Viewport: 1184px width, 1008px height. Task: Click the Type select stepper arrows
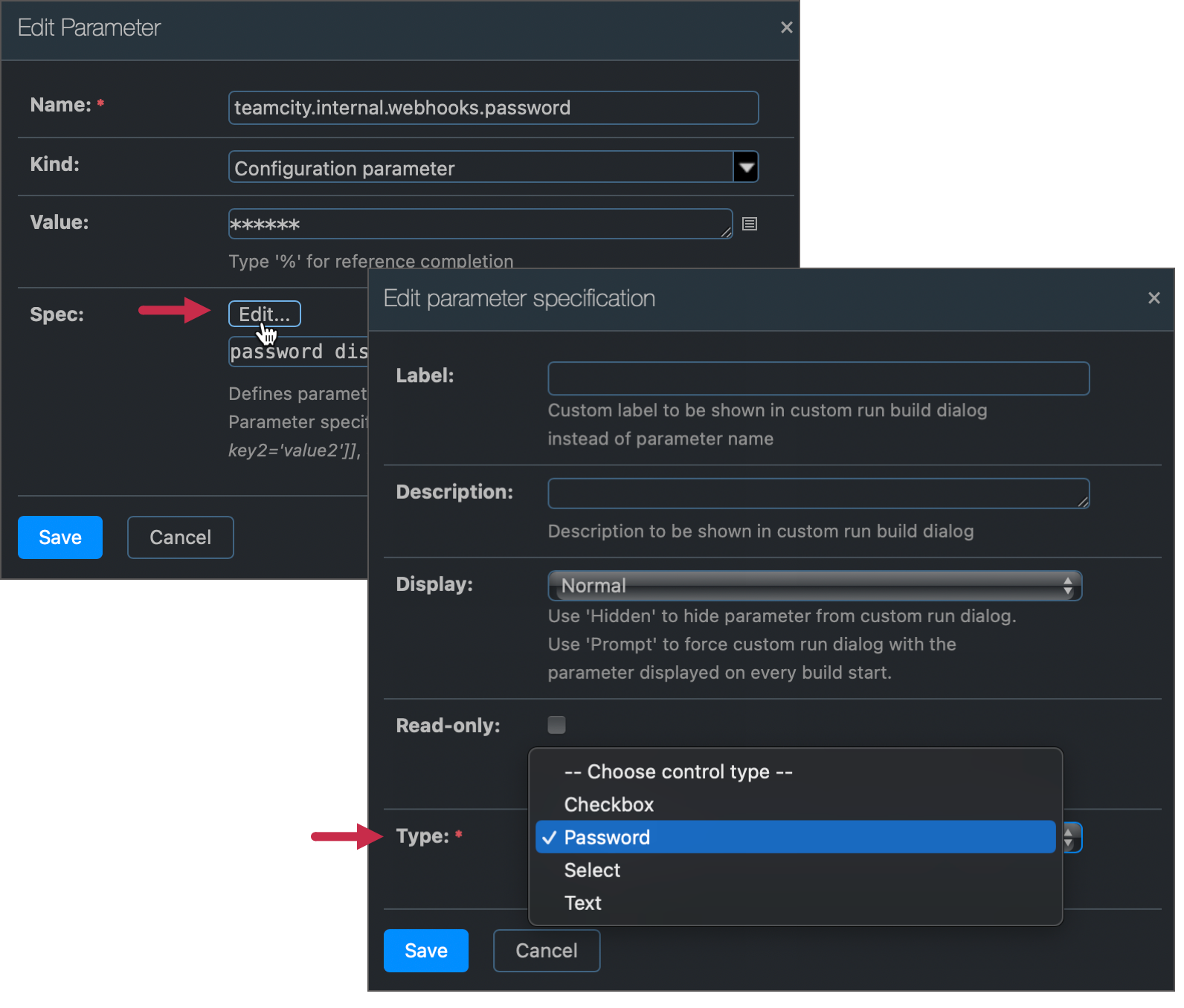1069,838
